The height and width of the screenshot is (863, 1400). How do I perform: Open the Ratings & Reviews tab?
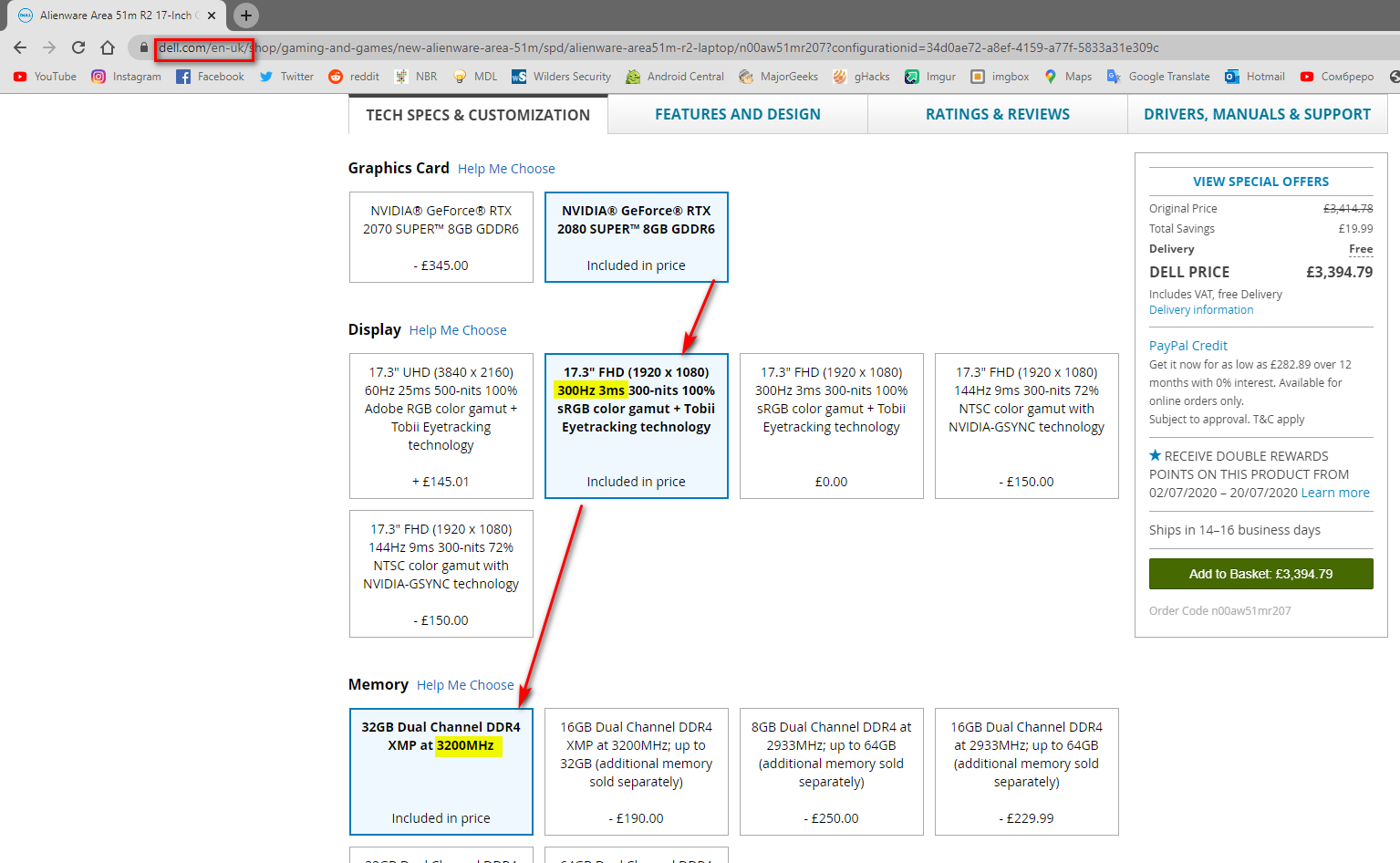click(x=998, y=114)
